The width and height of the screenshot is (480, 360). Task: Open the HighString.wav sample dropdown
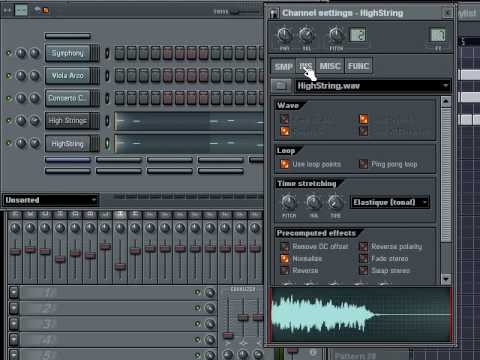pos(373,86)
